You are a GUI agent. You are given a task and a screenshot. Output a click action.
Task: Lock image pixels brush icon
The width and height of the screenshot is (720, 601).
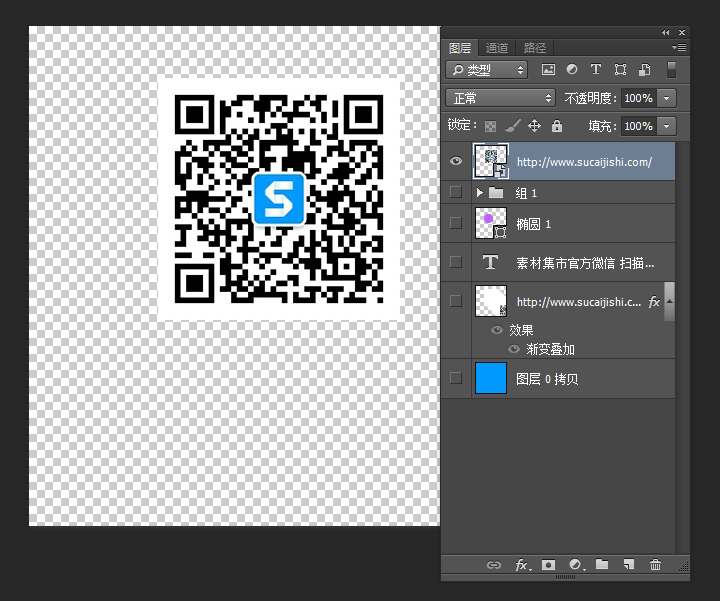point(512,125)
